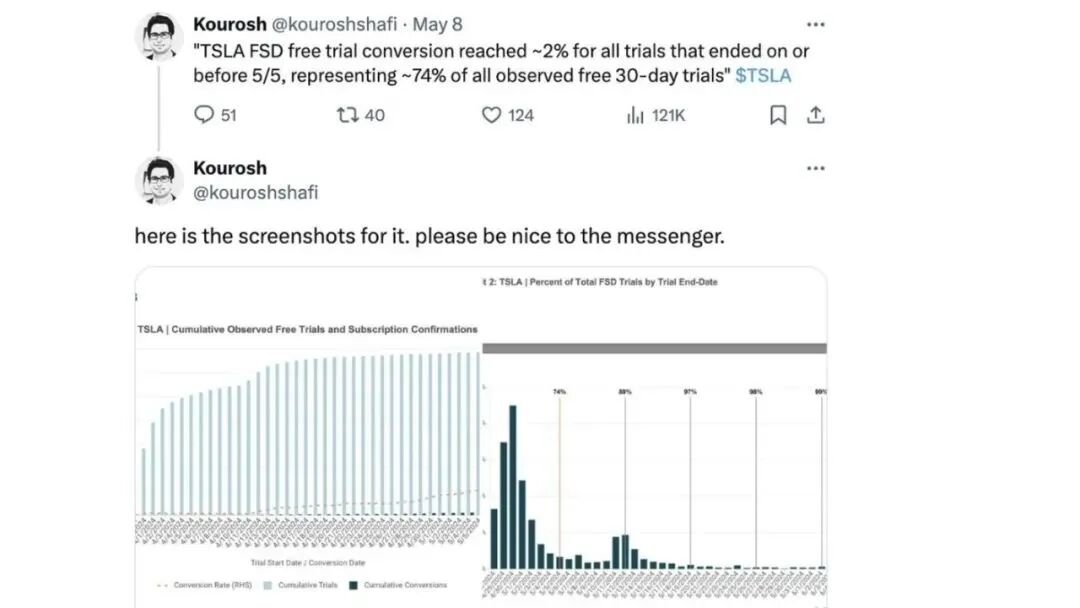
Task: Open Kourosh's avatar on the reply tweet
Action: [x=159, y=180]
